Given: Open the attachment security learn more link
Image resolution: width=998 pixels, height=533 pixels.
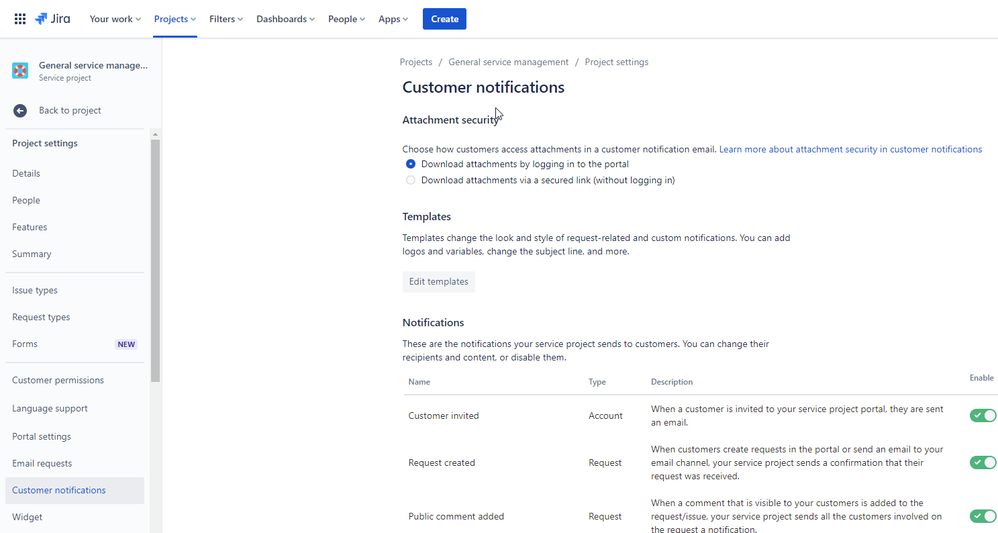Looking at the screenshot, I should tap(850, 149).
